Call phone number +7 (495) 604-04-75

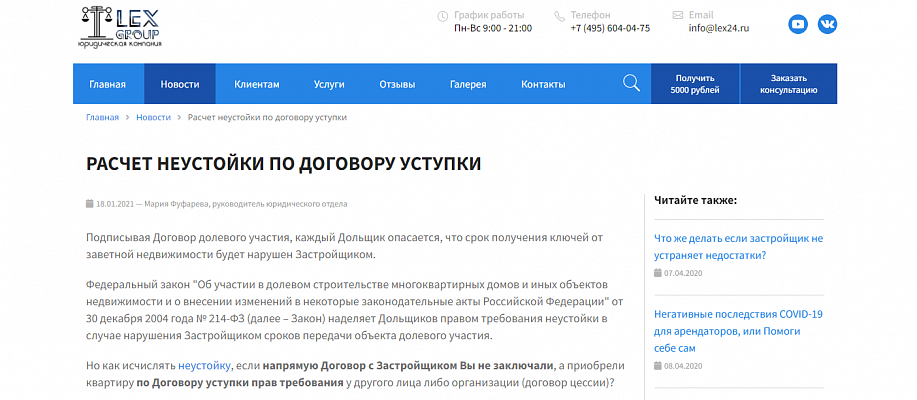coord(610,28)
